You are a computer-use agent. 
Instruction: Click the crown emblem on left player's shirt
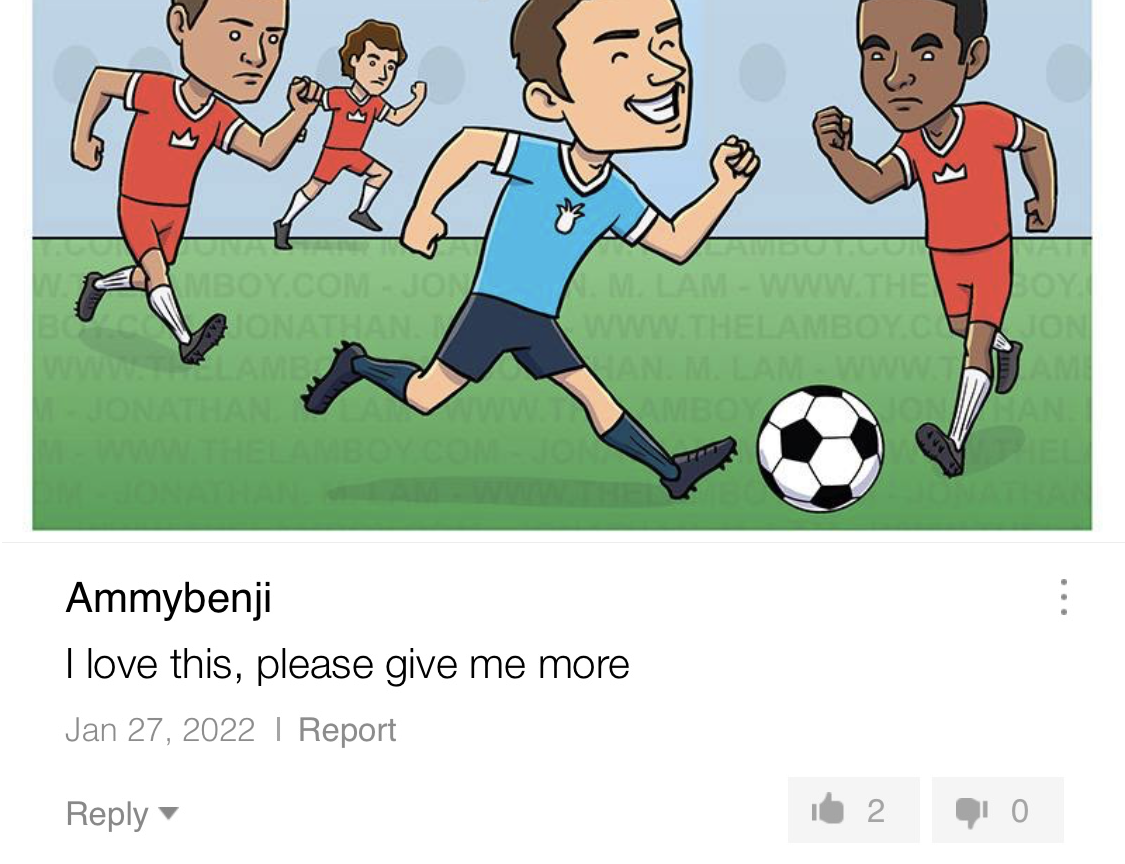(x=184, y=138)
